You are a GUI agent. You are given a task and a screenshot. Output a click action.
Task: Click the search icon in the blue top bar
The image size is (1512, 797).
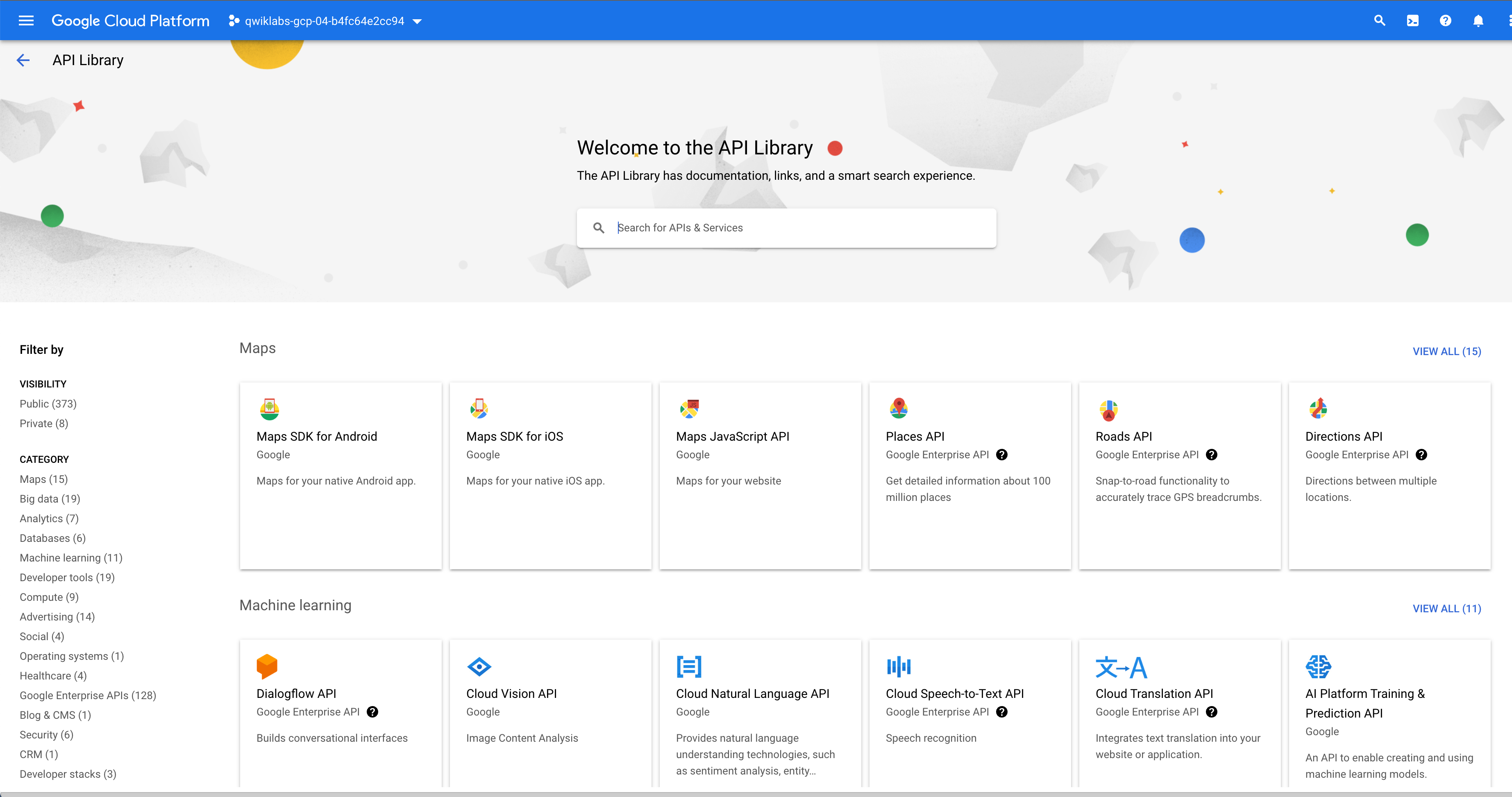(1379, 20)
